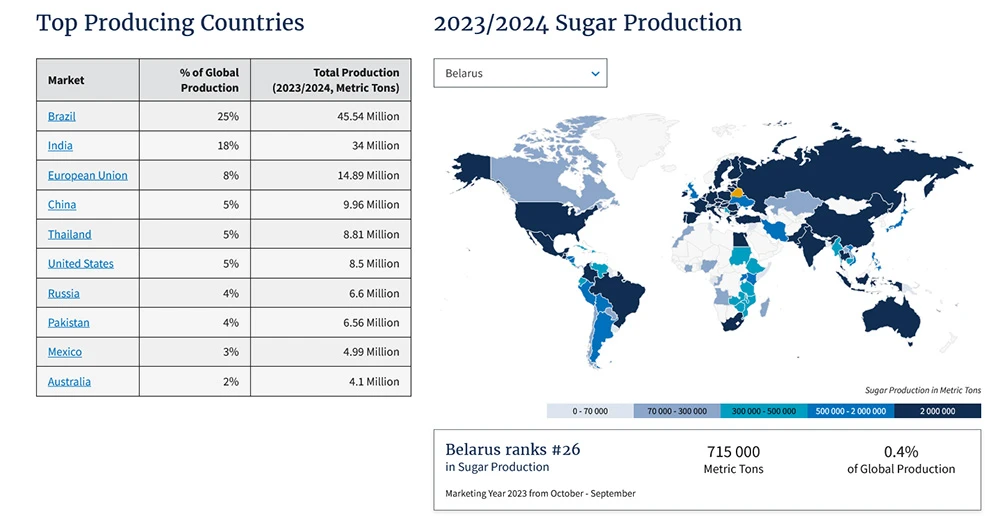Follow the Russia link in the table
1000x523 pixels.
click(x=64, y=293)
